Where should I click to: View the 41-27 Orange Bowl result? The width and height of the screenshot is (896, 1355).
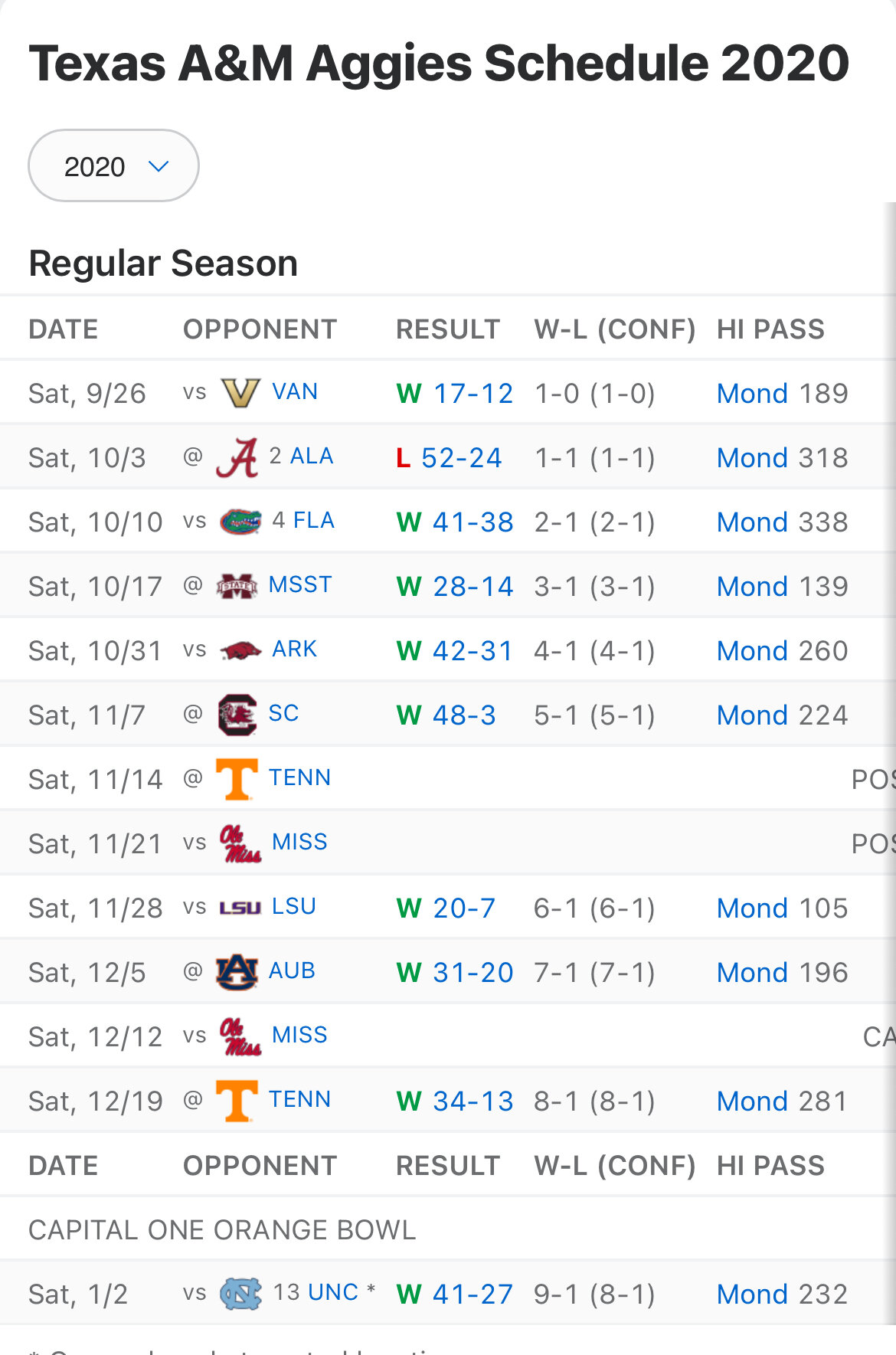click(x=473, y=1294)
